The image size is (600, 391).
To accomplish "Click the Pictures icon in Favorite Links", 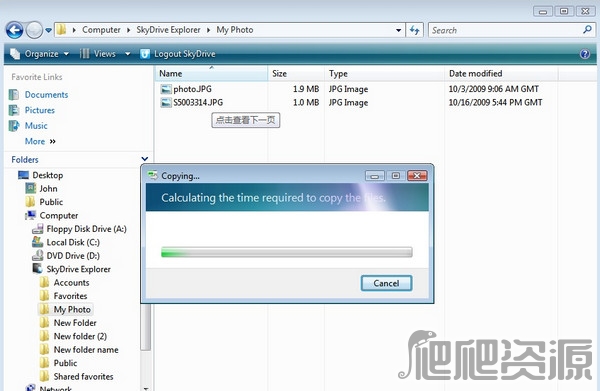I will [x=14, y=110].
